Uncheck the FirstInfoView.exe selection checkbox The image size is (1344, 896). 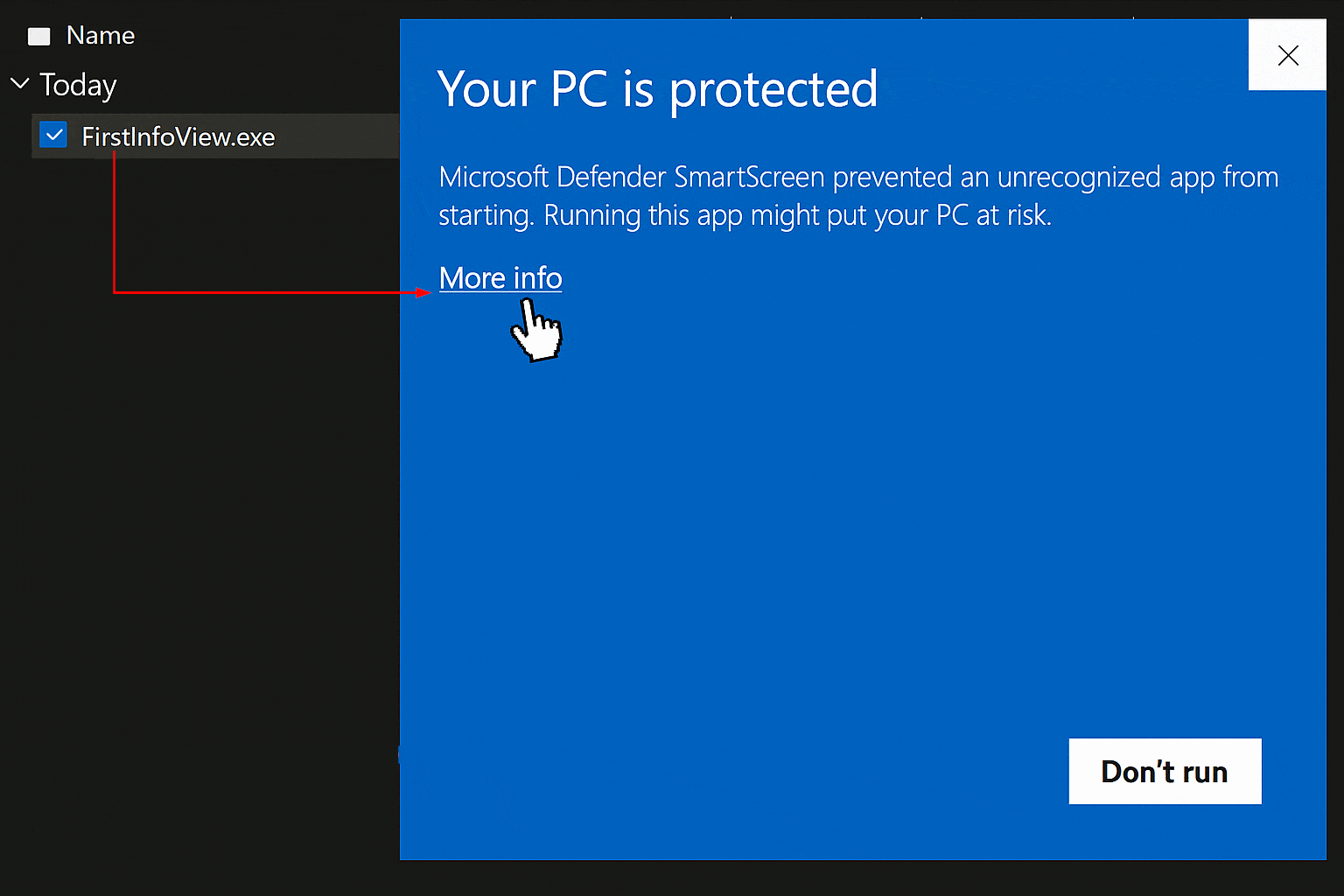(53, 135)
